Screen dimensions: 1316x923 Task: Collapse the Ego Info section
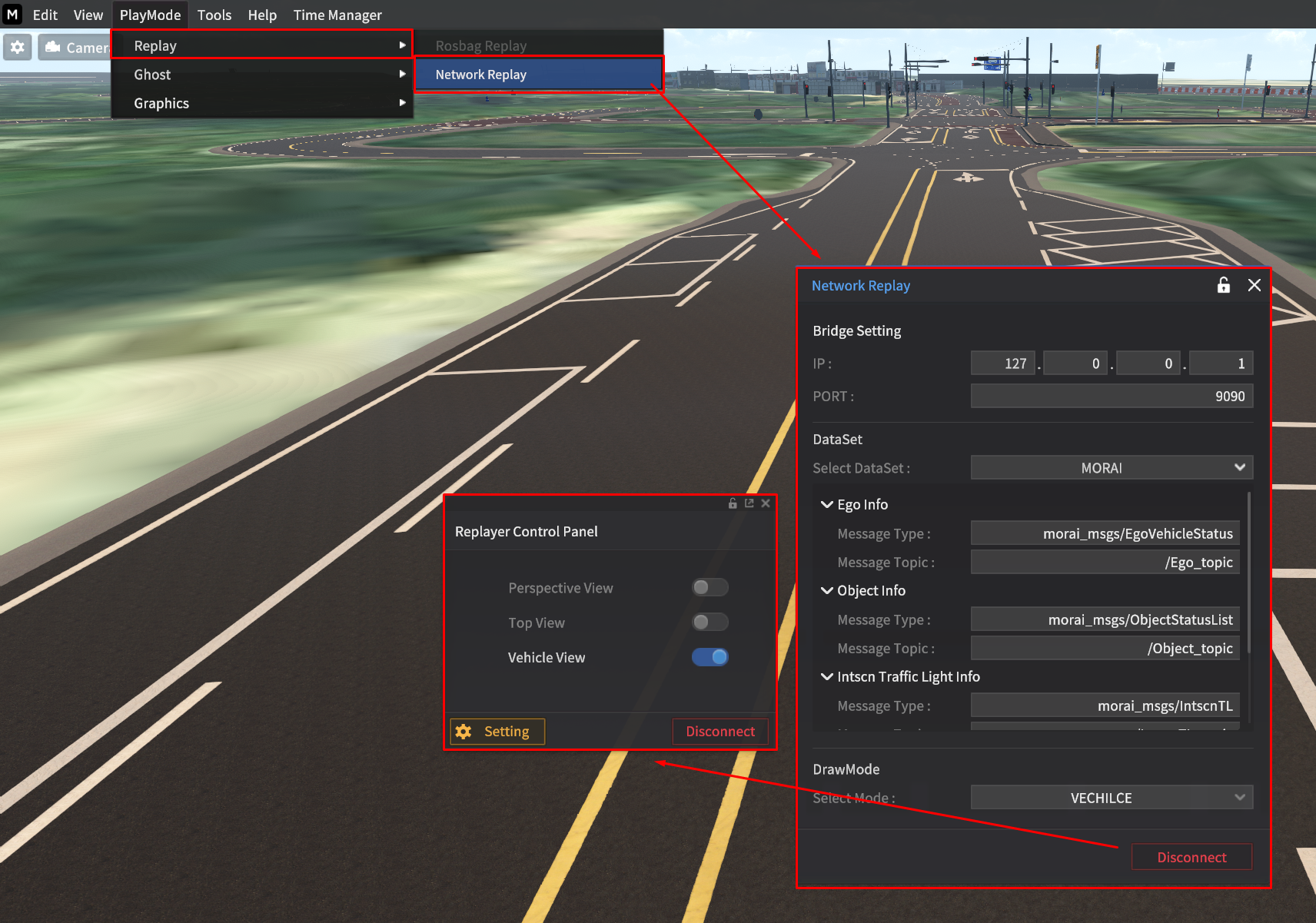click(827, 505)
